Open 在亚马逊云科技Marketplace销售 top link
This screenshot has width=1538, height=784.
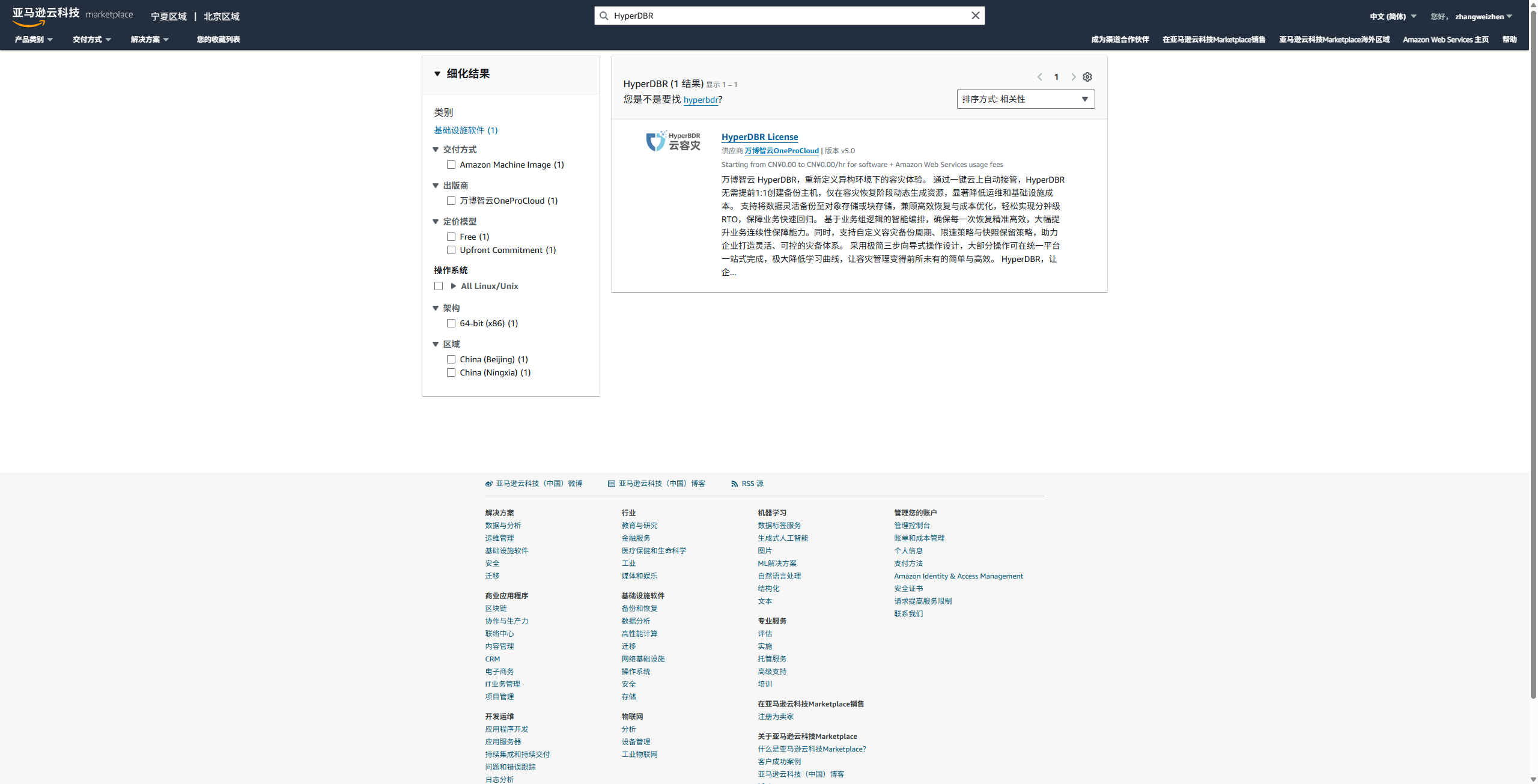pyautogui.click(x=1214, y=40)
